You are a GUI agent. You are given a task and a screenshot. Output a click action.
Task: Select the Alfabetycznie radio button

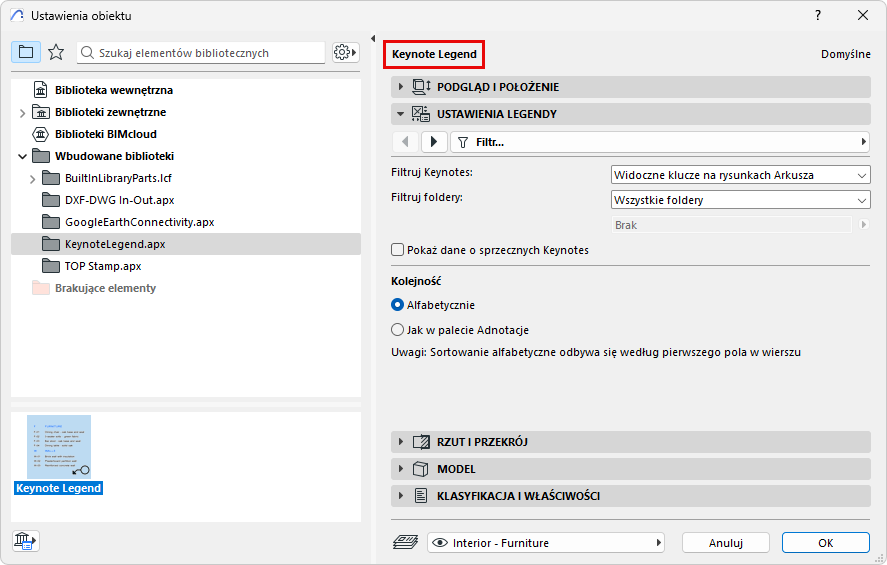pos(398,305)
